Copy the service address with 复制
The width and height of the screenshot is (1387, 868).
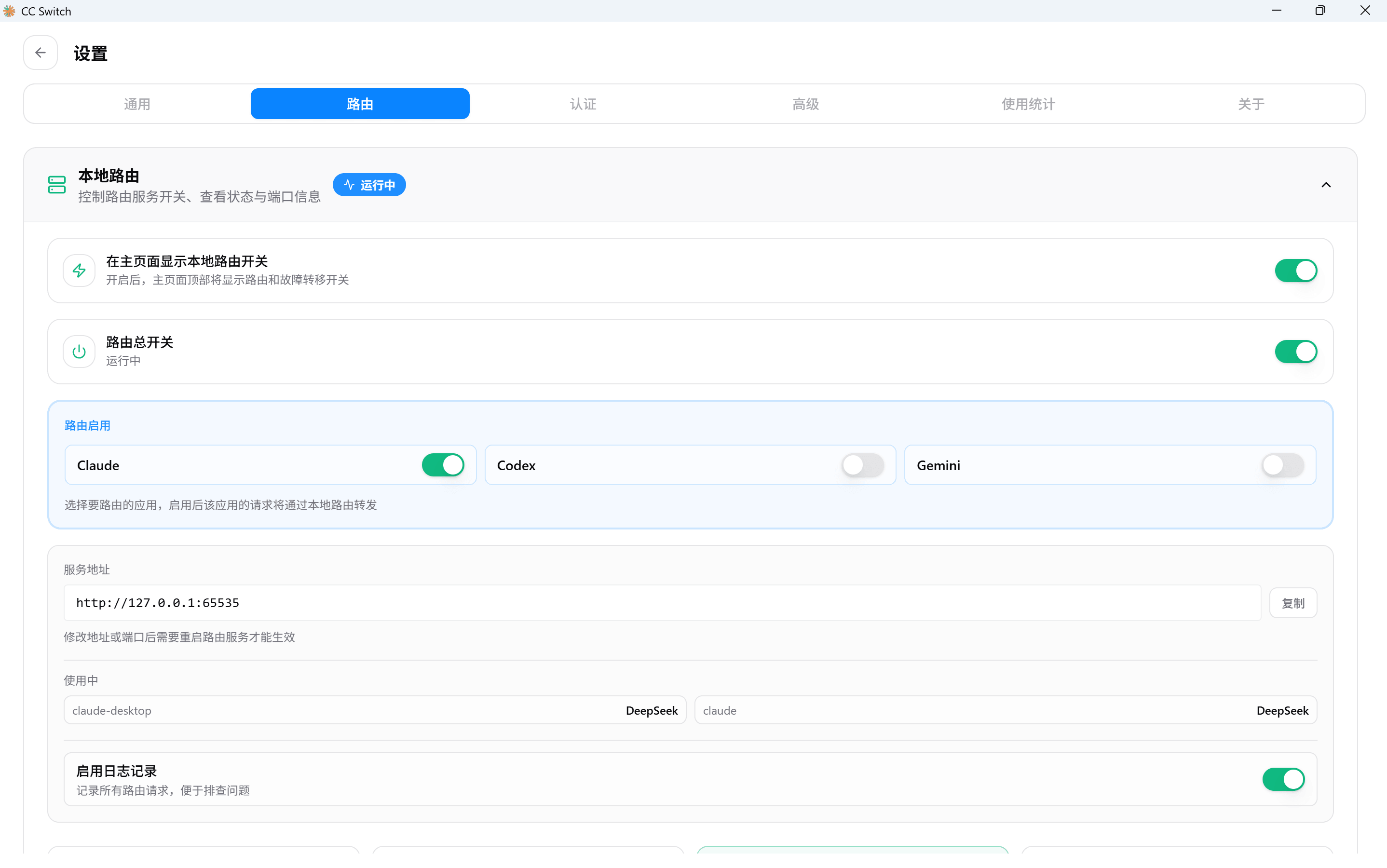click(x=1293, y=603)
